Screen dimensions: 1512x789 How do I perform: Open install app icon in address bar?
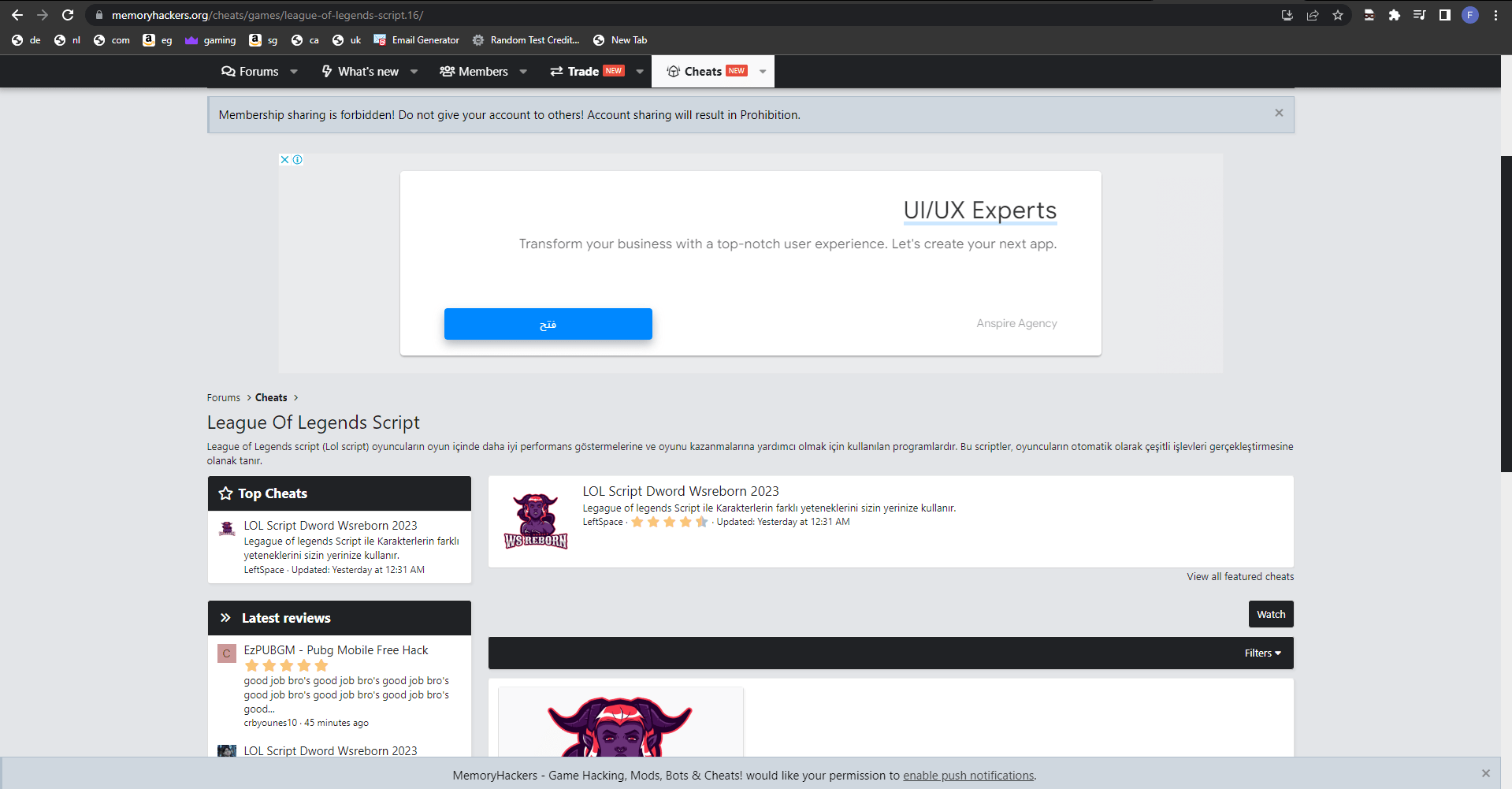tap(1287, 15)
